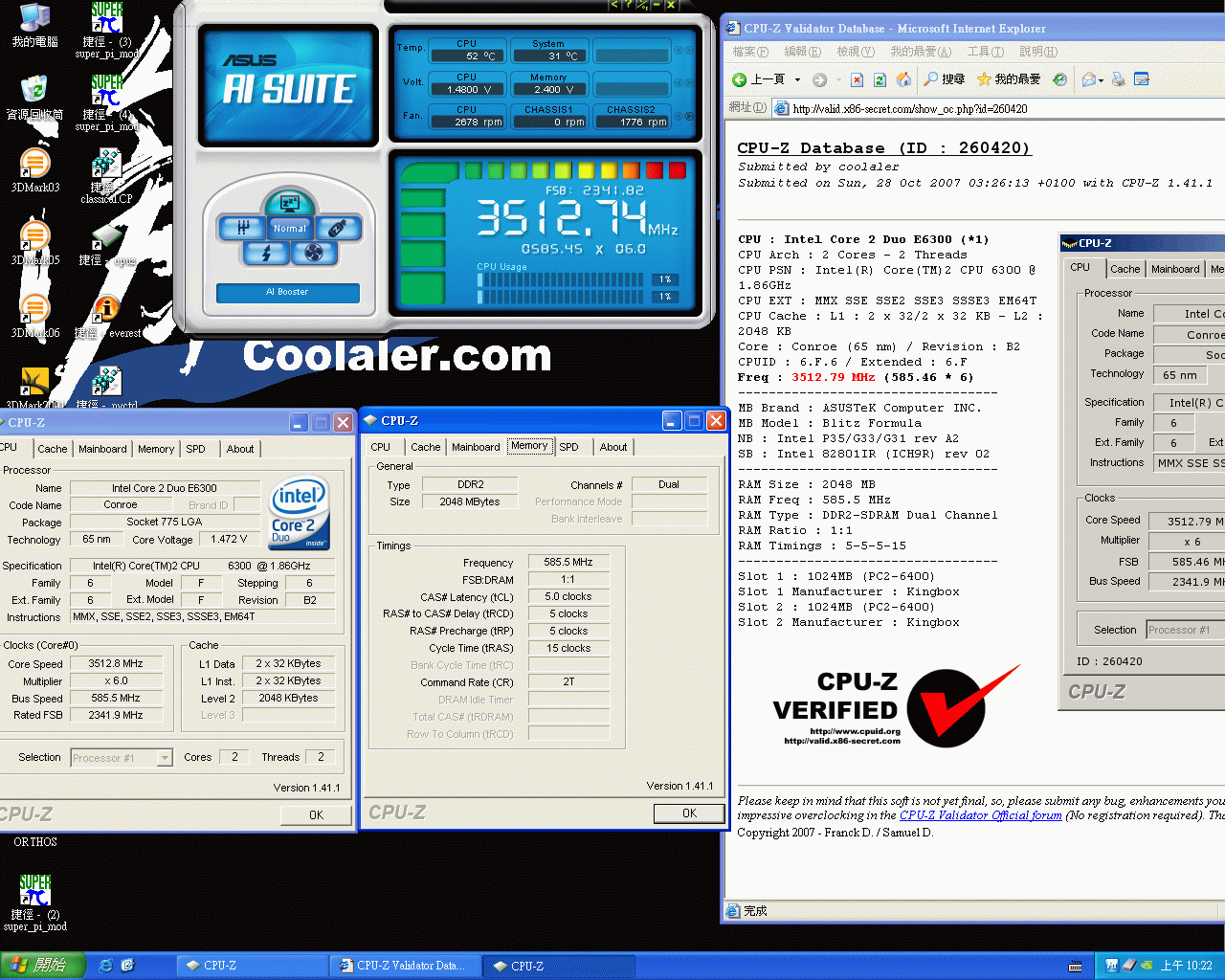The width and height of the screenshot is (1225, 980).
Task: Open Memory tab in the left CPU-Z window
Action: pos(156,449)
